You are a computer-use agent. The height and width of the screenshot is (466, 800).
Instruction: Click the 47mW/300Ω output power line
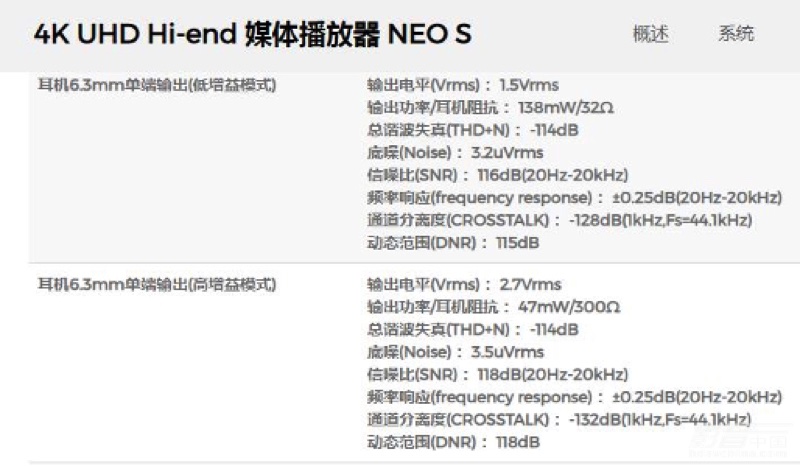(x=493, y=307)
